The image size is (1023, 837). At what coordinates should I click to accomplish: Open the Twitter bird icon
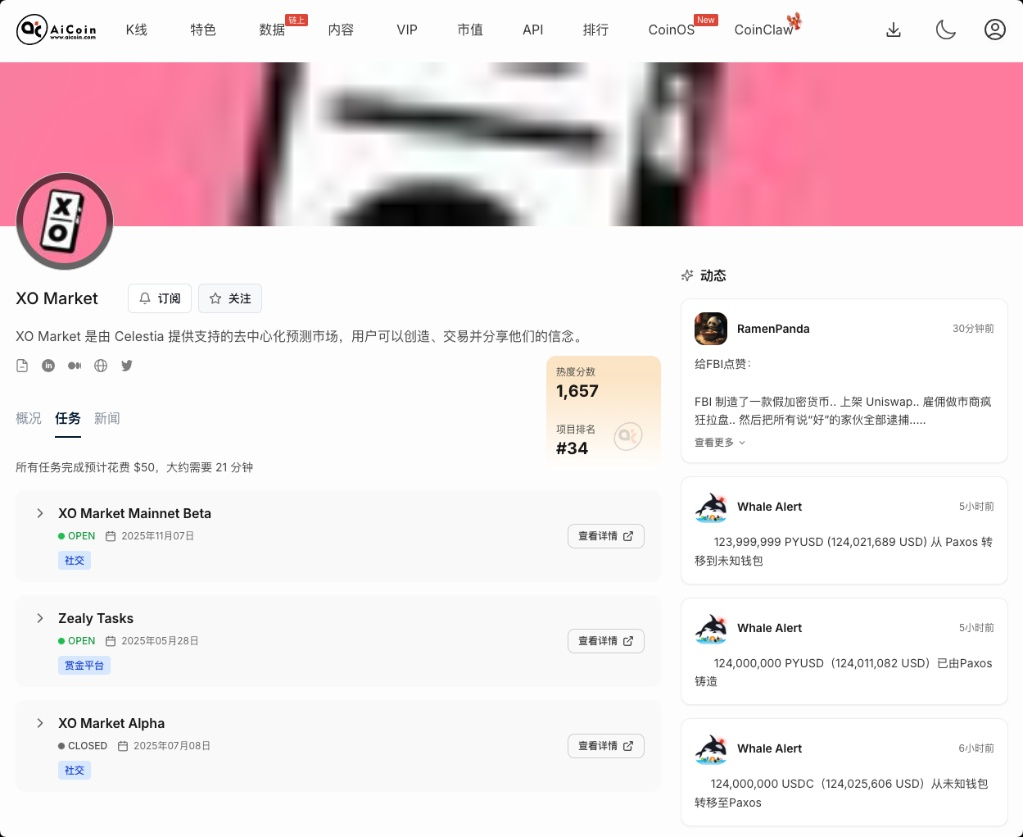click(127, 365)
